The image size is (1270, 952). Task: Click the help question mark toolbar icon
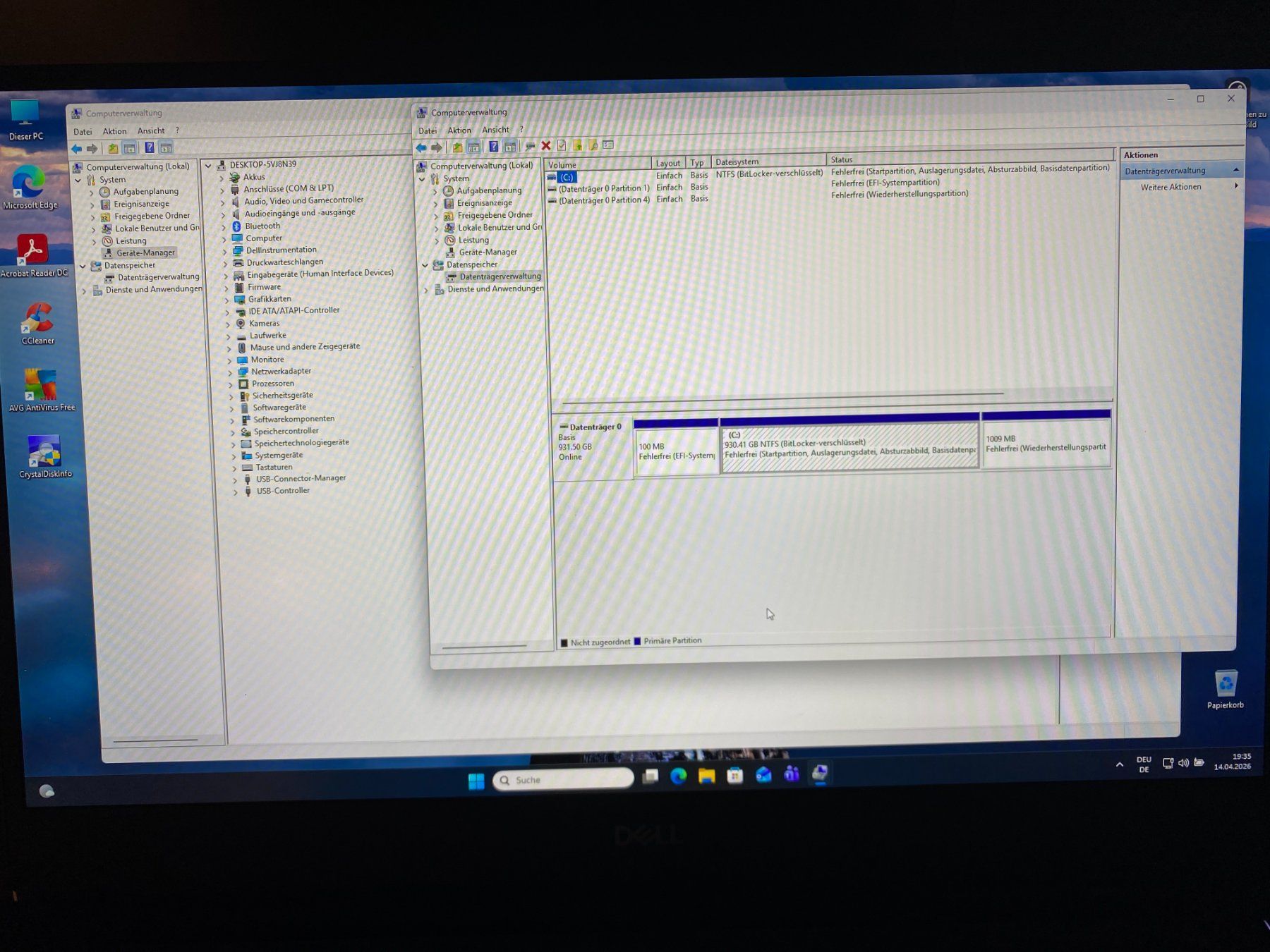(493, 147)
